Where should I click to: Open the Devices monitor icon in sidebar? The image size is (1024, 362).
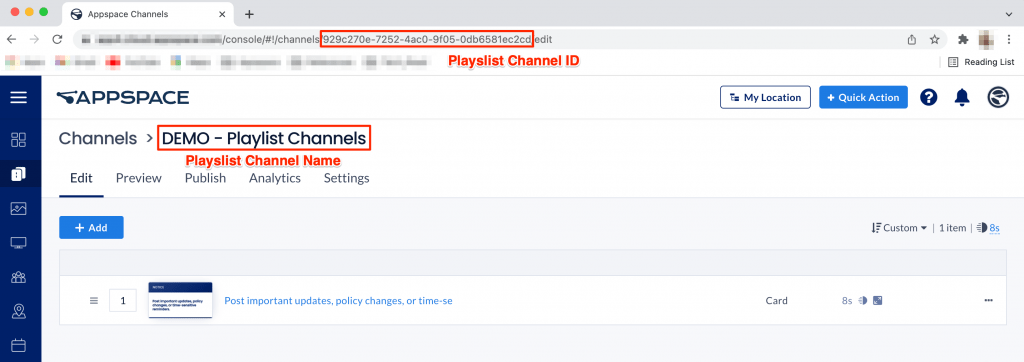point(18,243)
